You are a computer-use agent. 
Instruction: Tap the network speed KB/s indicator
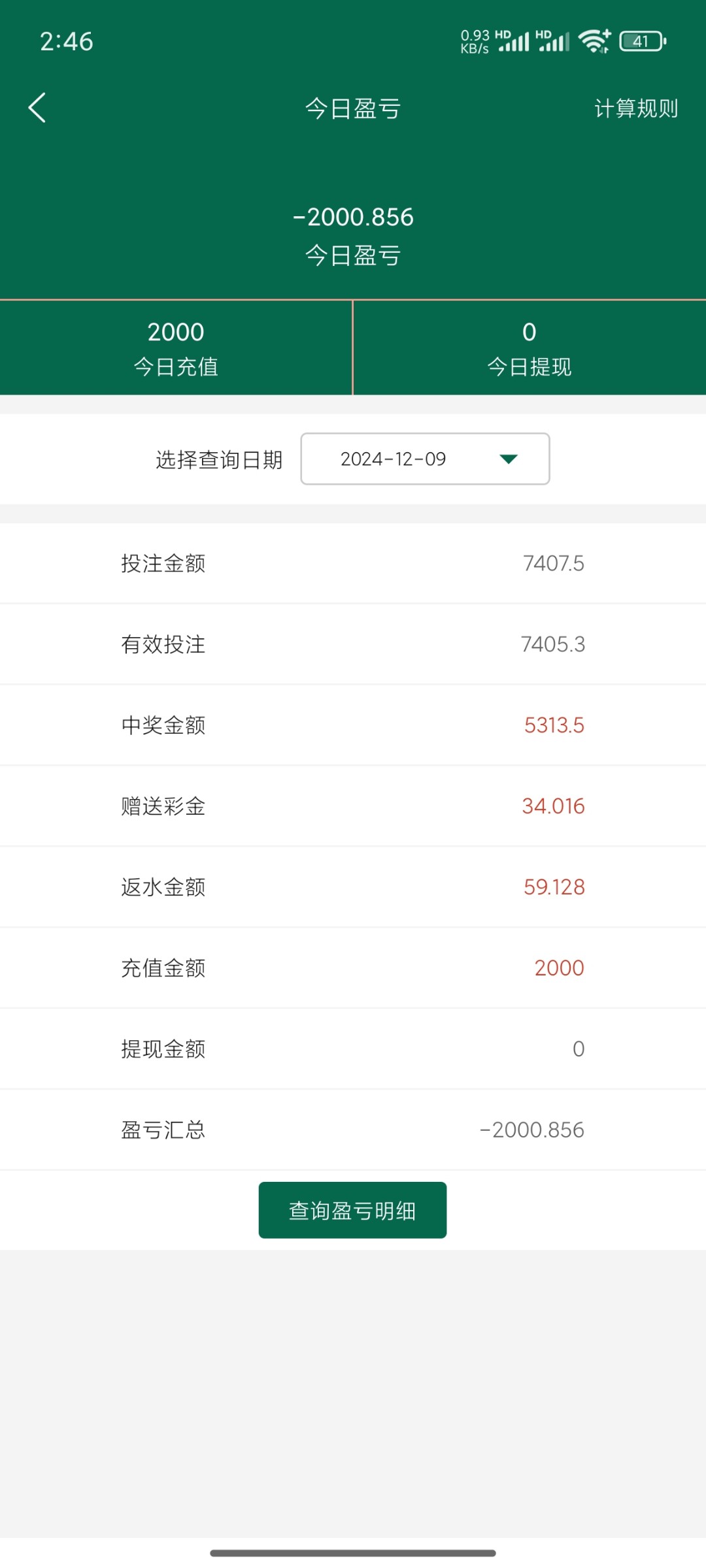click(475, 41)
